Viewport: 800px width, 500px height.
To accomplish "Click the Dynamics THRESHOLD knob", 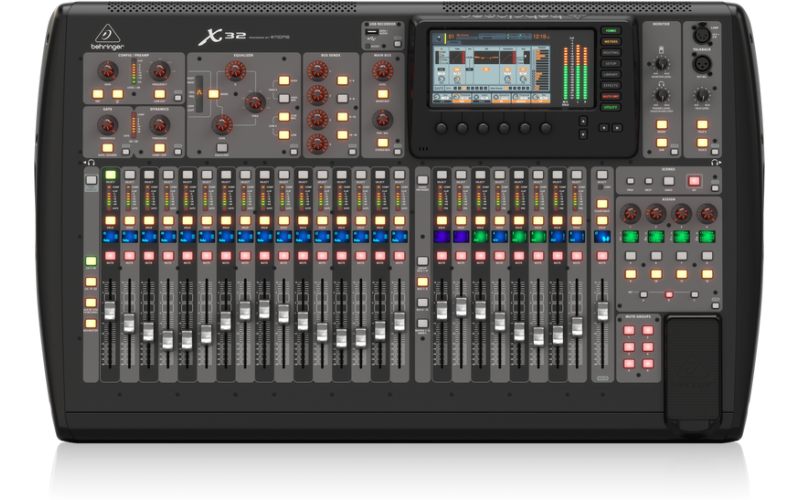I will [x=159, y=124].
